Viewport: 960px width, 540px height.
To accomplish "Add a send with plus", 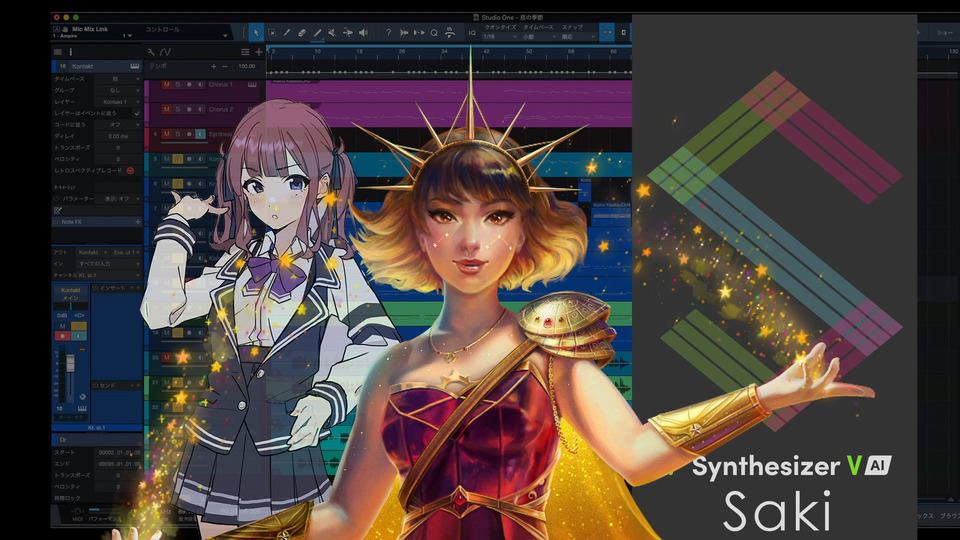I will [x=138, y=385].
